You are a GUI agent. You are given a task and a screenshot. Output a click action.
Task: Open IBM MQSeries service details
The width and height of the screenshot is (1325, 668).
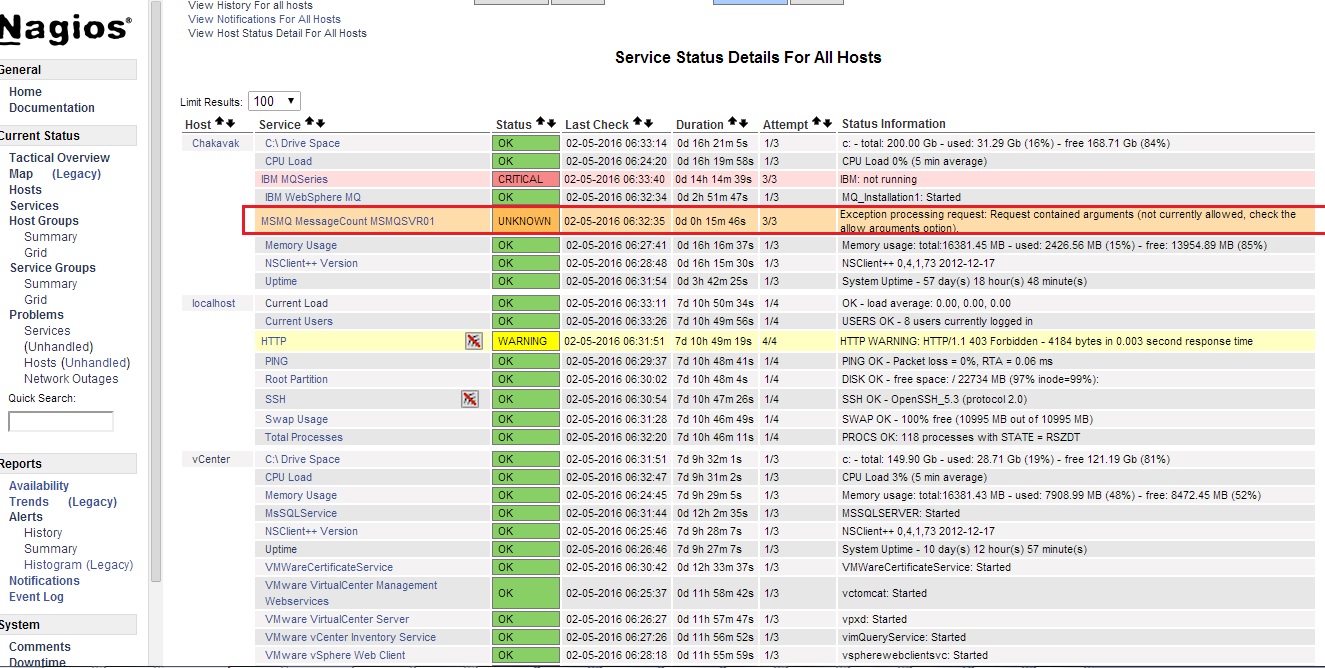pos(294,179)
